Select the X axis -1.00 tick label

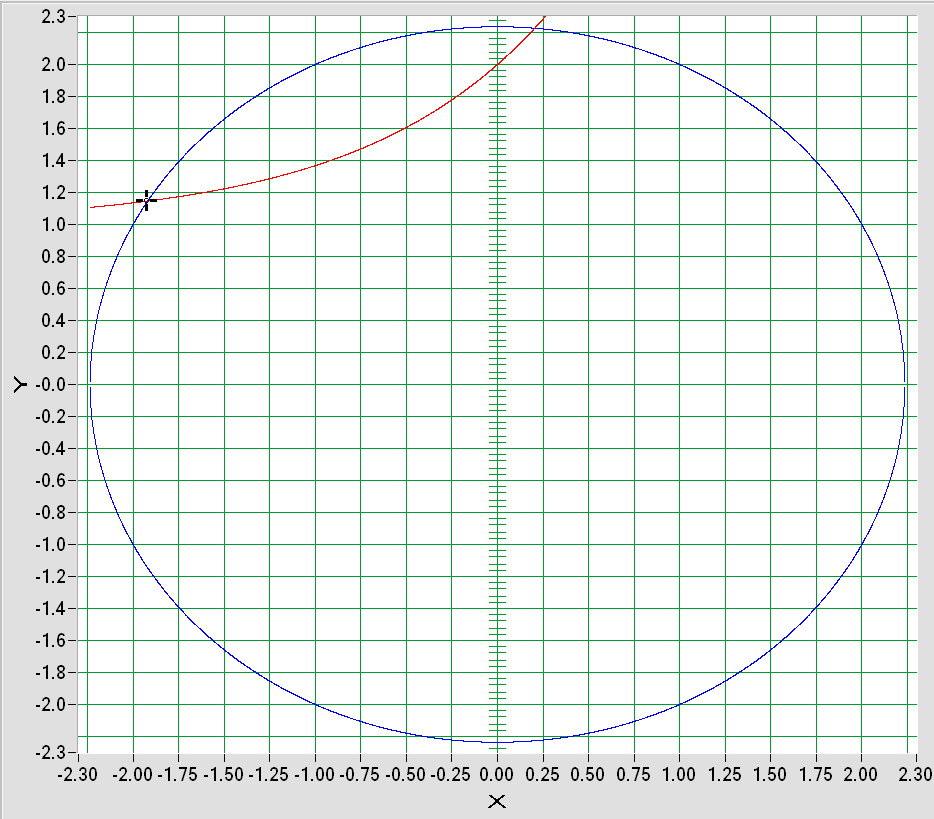tap(315, 774)
